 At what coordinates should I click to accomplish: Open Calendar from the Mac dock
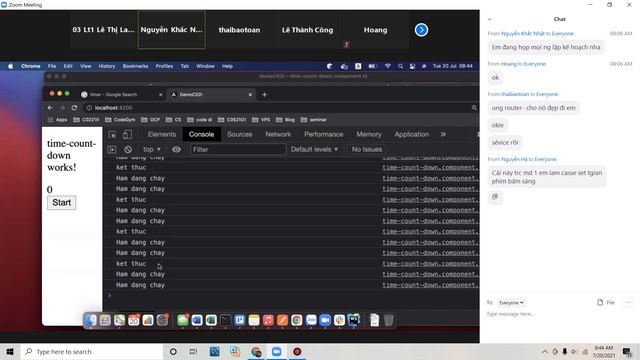133,320
